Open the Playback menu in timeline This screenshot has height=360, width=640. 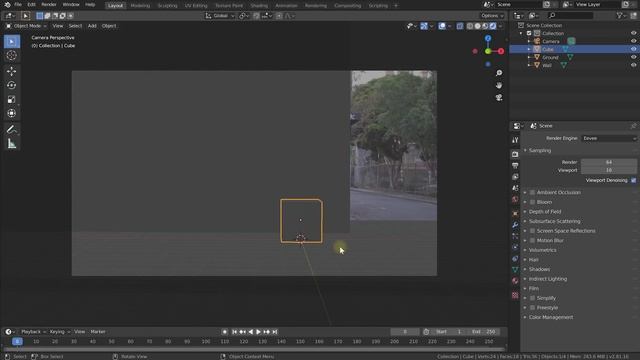click(x=33, y=332)
